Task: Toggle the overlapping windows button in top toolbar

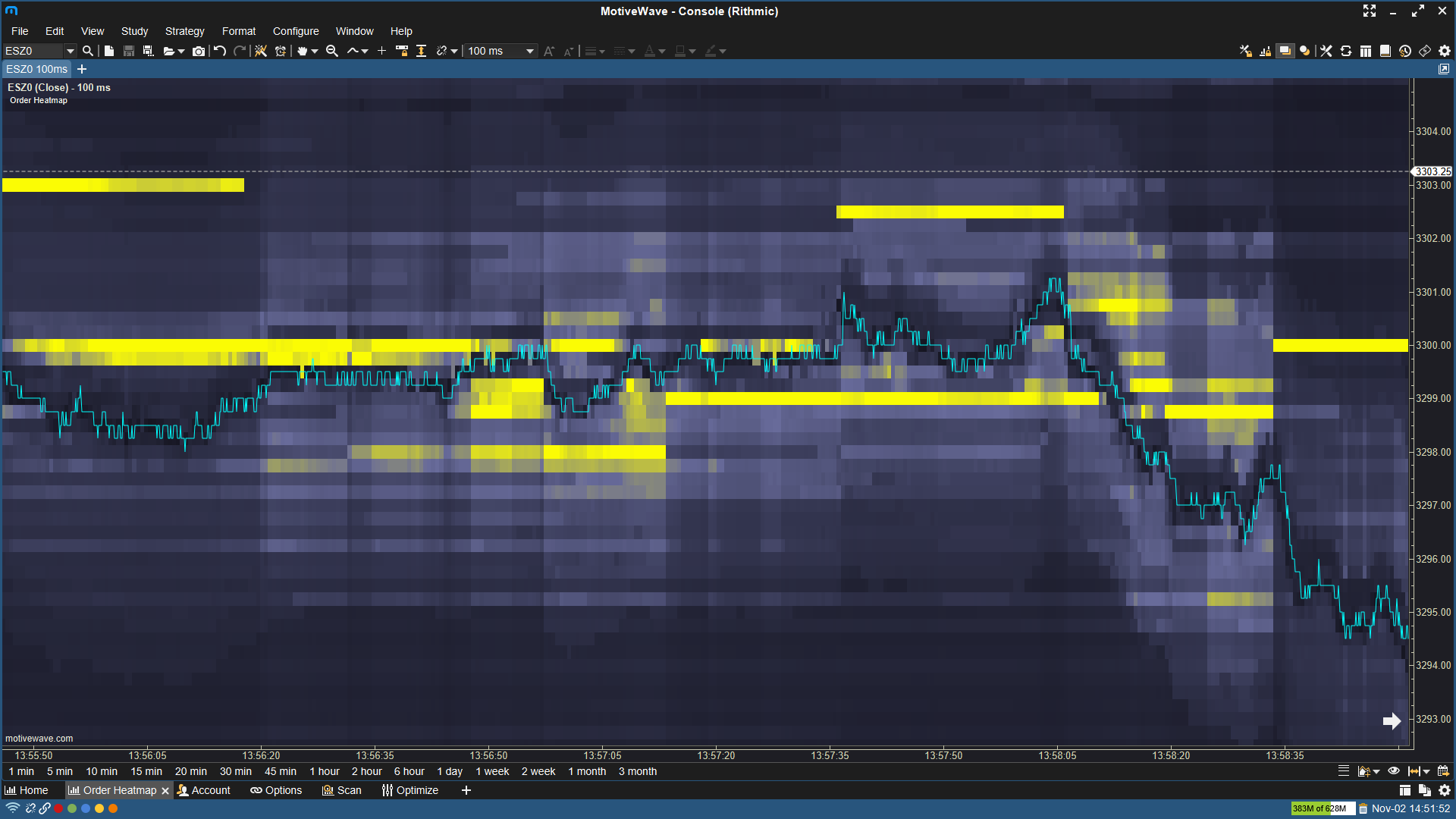Action: [x=1285, y=51]
